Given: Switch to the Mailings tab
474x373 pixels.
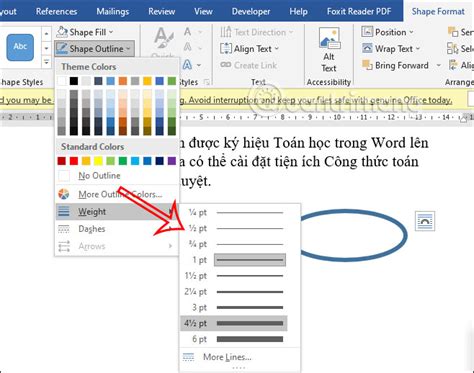Looking at the screenshot, I should click(113, 12).
